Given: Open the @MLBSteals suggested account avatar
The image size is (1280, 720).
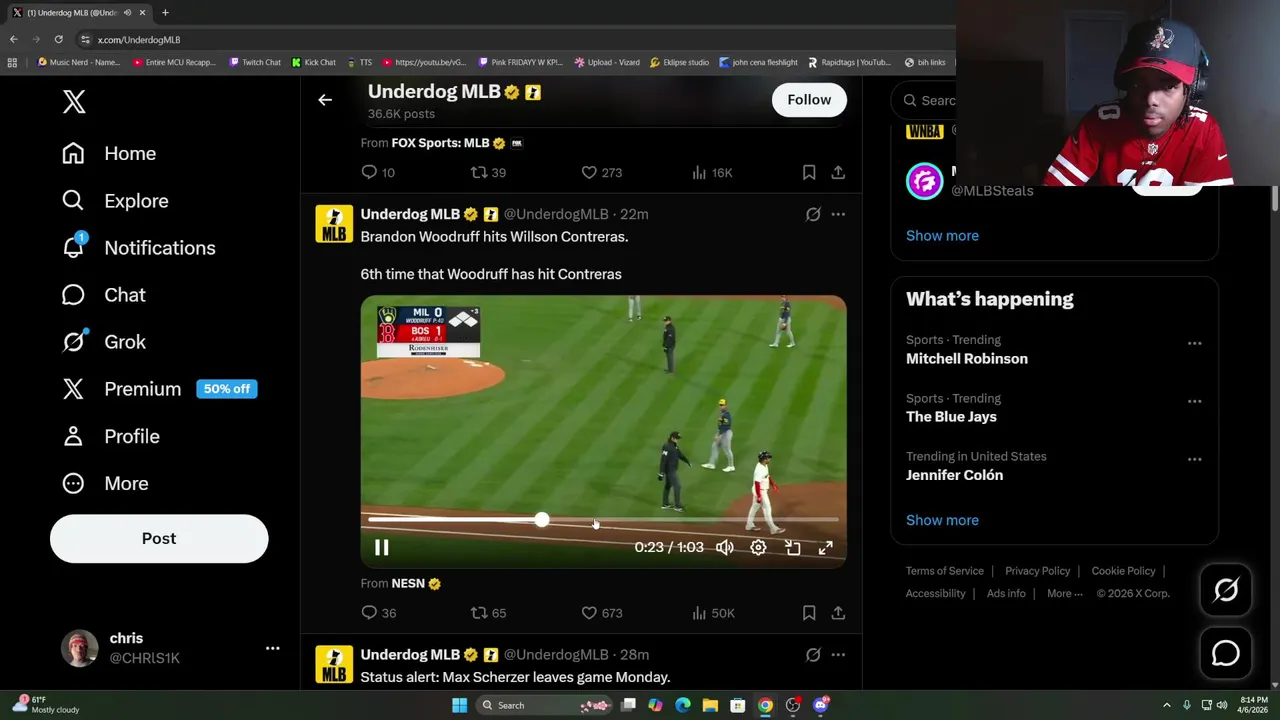Looking at the screenshot, I should (924, 181).
